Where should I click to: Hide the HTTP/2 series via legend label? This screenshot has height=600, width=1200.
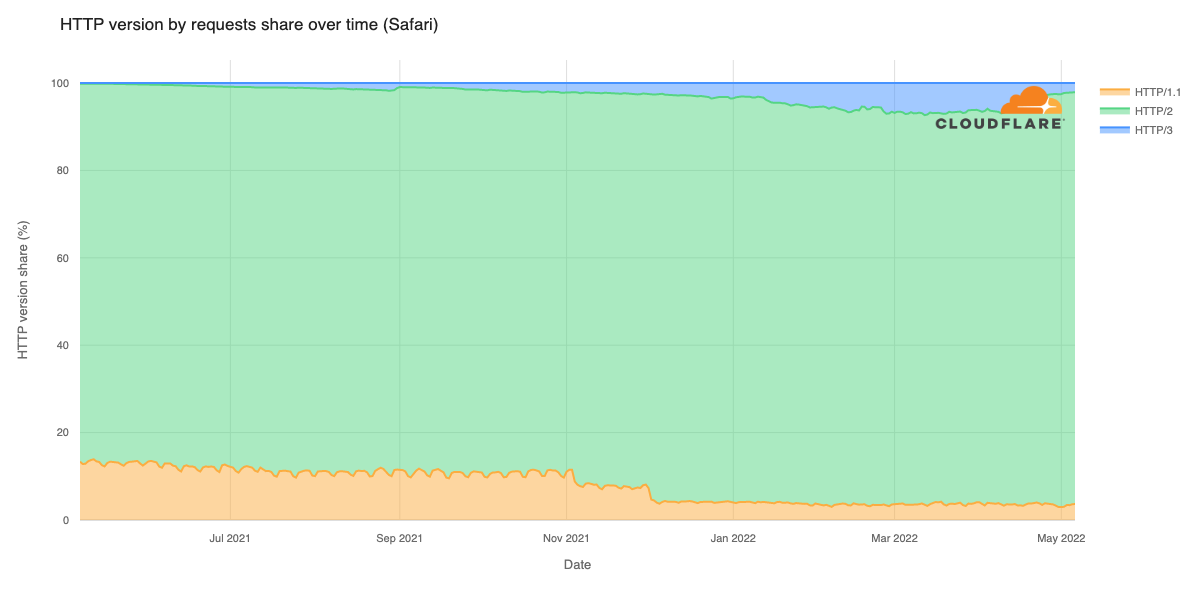tap(1152, 111)
